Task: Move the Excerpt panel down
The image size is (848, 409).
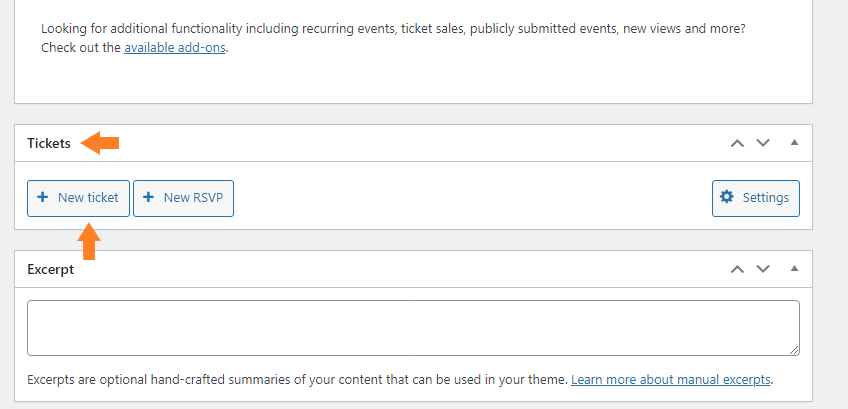Action: [763, 269]
